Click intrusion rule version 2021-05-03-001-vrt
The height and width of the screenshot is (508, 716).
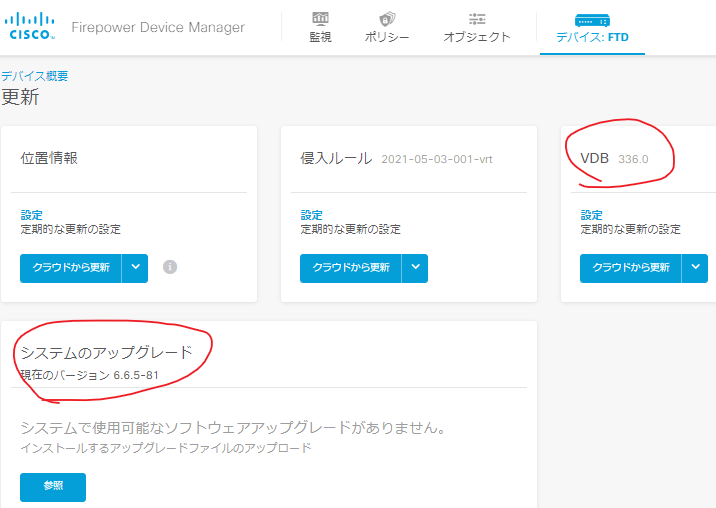(x=437, y=159)
